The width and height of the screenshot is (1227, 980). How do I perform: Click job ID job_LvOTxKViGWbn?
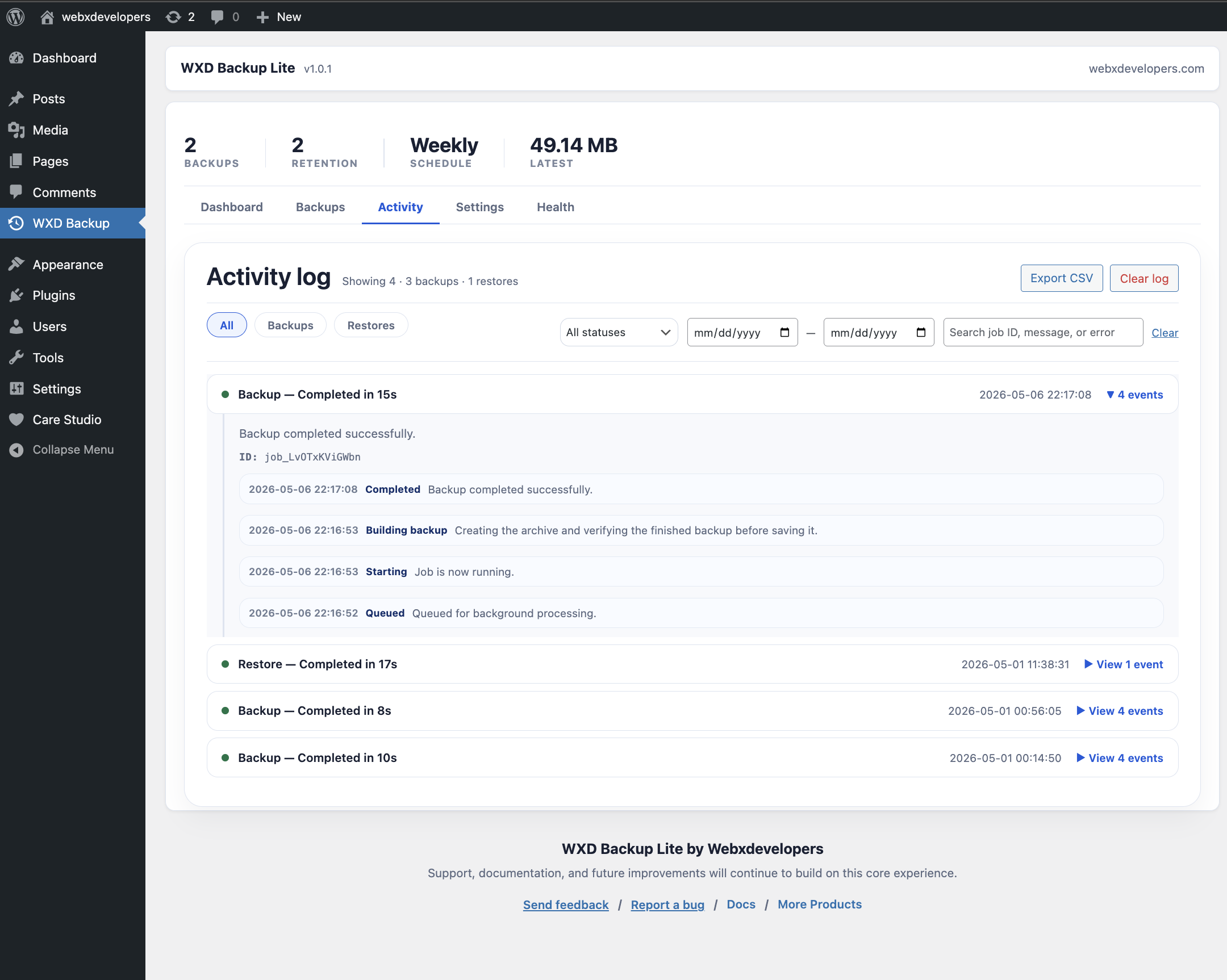tap(312, 457)
